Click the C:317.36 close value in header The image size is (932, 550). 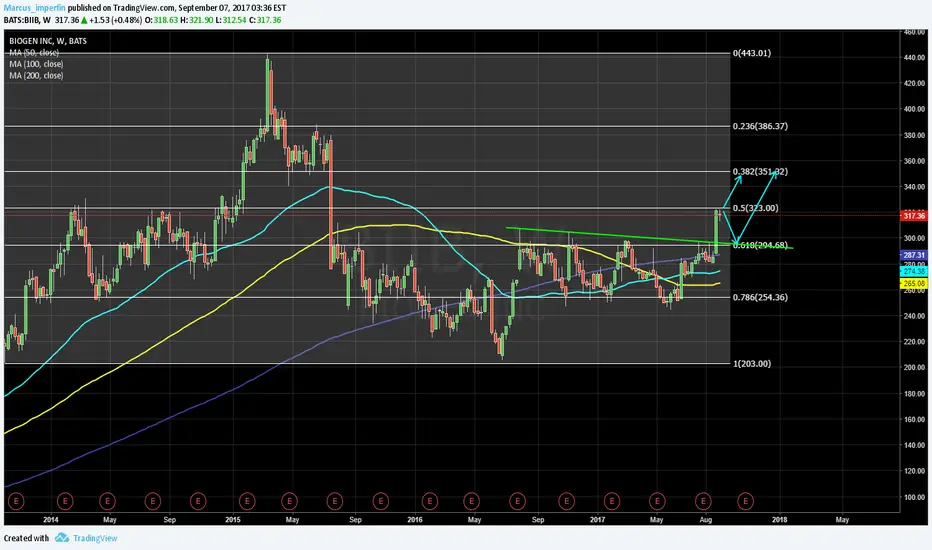(265, 20)
